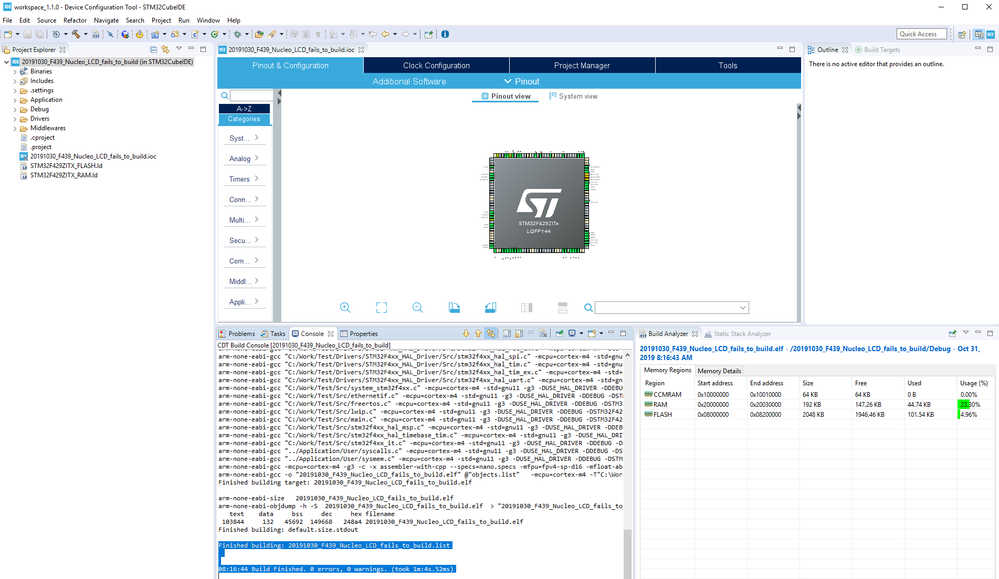Click the globe icon in the main toolbar
Screen dimensions: 999x579
pos(125,34)
